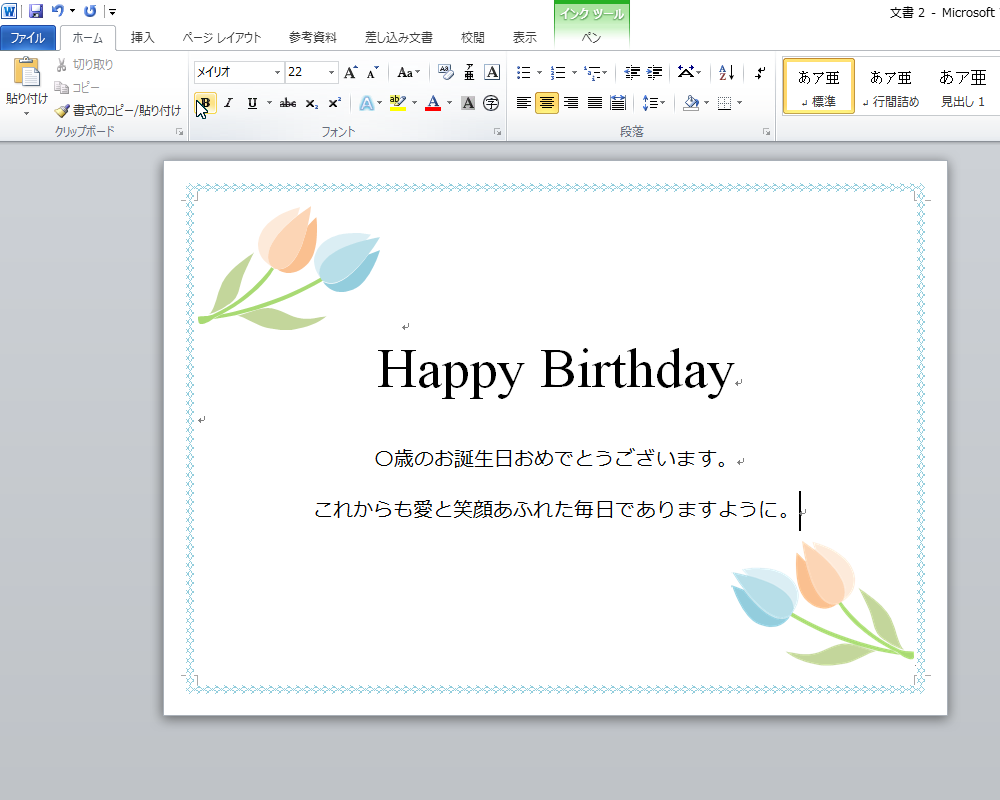Click the Sort A-Z icon

[x=727, y=72]
